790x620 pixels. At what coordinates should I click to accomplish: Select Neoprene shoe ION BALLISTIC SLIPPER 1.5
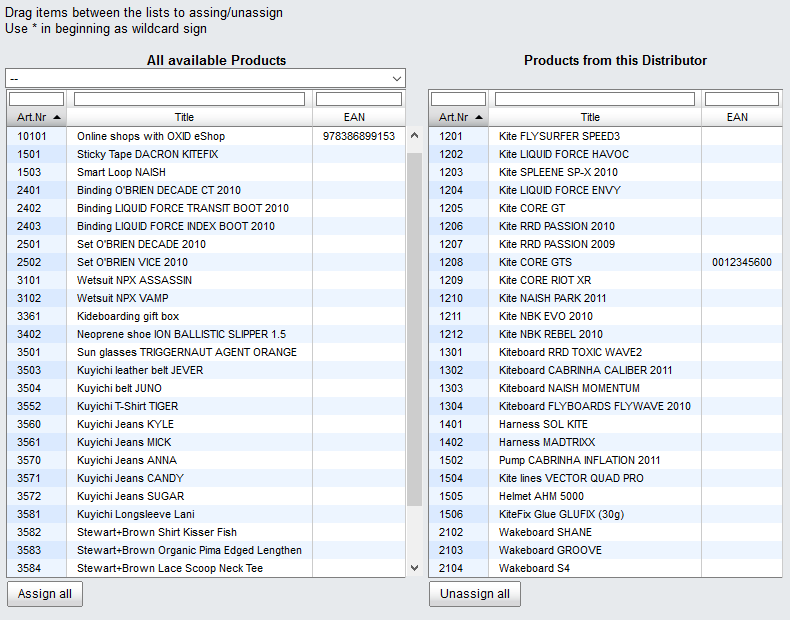tap(206, 334)
